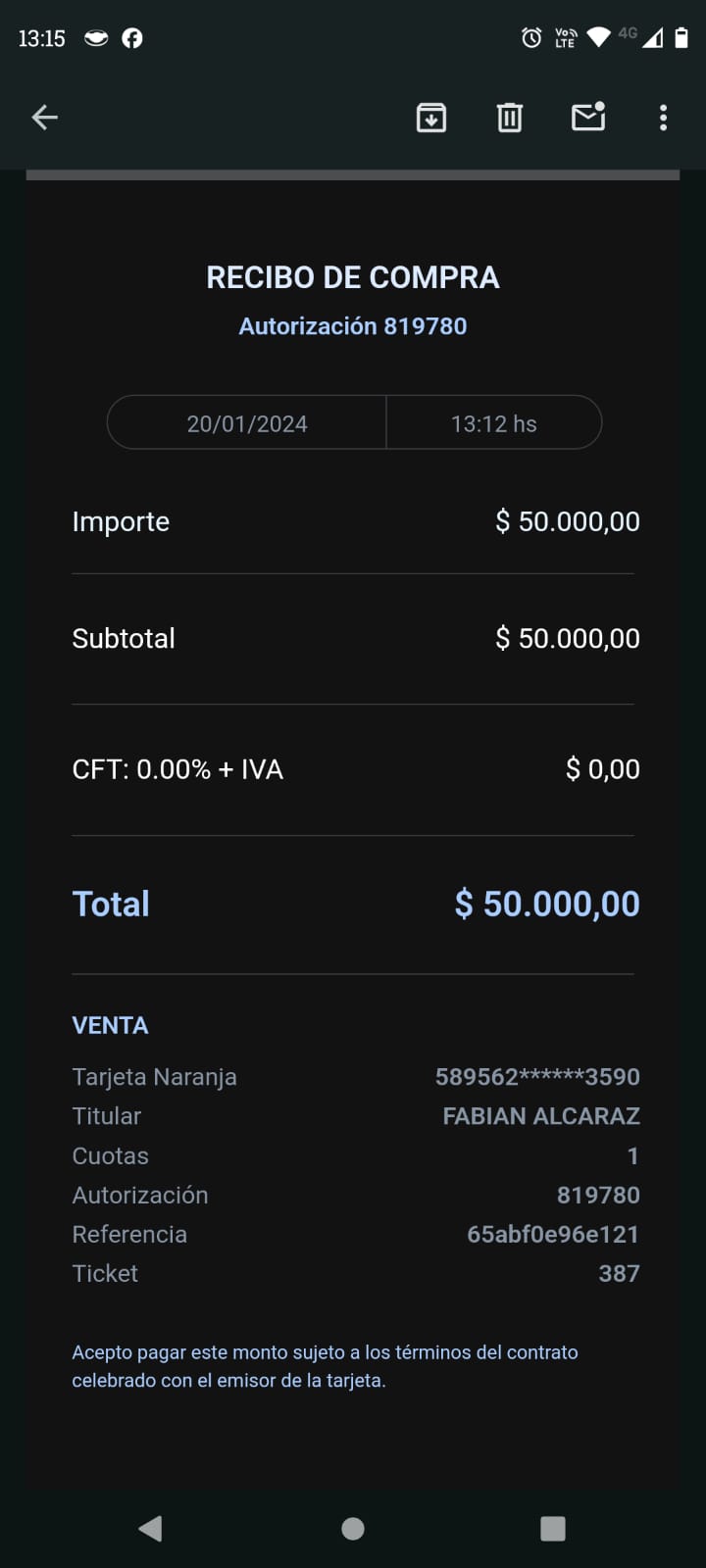The image size is (706, 1568).
Task: Tap the battery status icon
Action: pyautogui.click(x=681, y=38)
